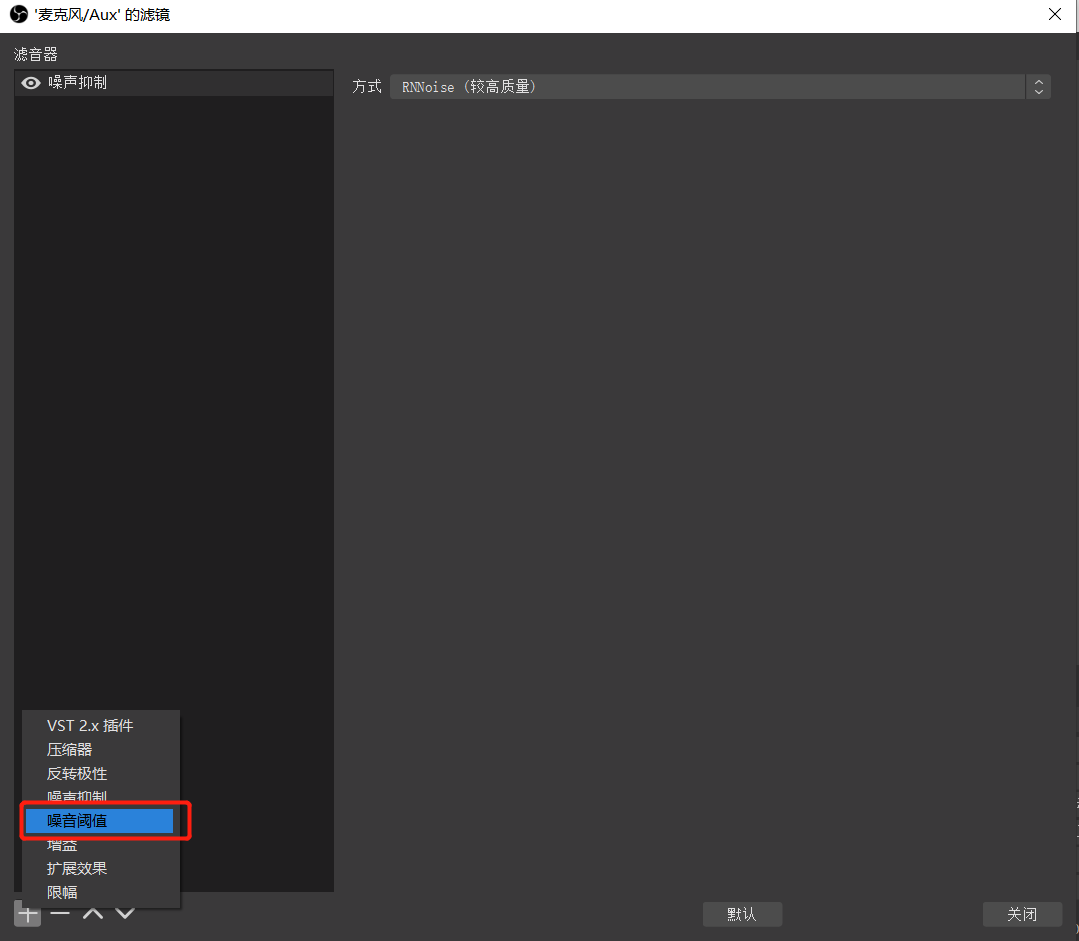Click the OBS logo in title bar
1079x941 pixels.
(18, 15)
